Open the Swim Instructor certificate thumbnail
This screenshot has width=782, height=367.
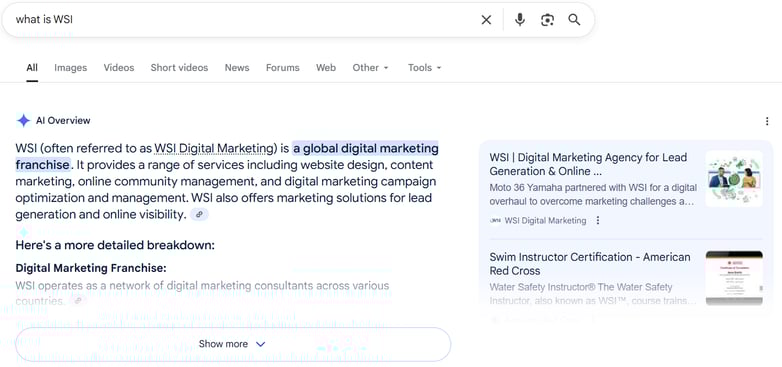[x=734, y=278]
